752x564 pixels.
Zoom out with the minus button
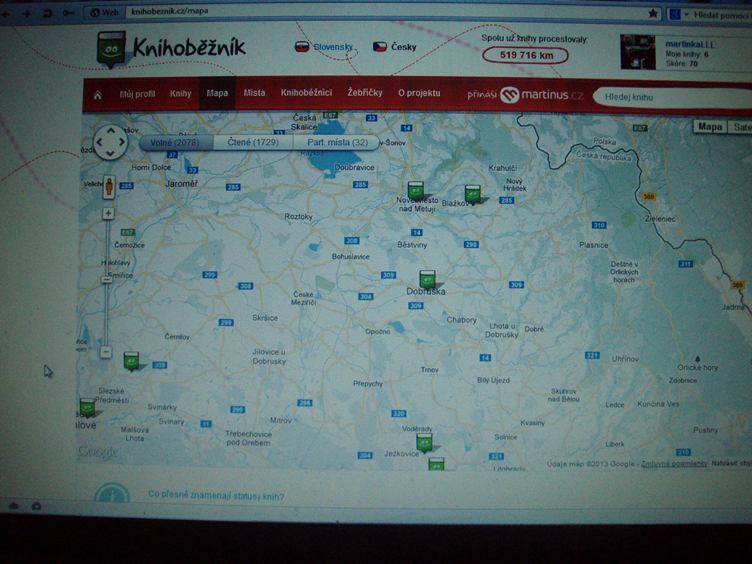point(106,352)
